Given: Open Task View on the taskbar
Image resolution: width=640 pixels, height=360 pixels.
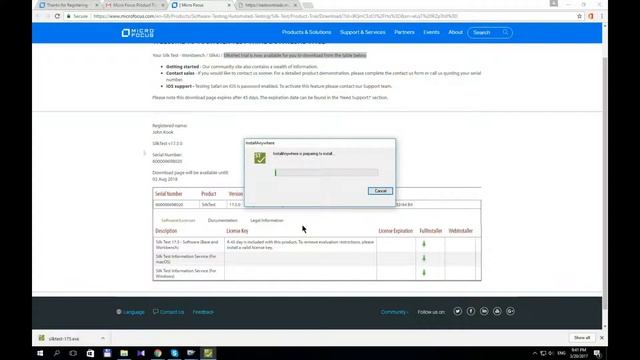Looking at the screenshot, I should (73, 353).
